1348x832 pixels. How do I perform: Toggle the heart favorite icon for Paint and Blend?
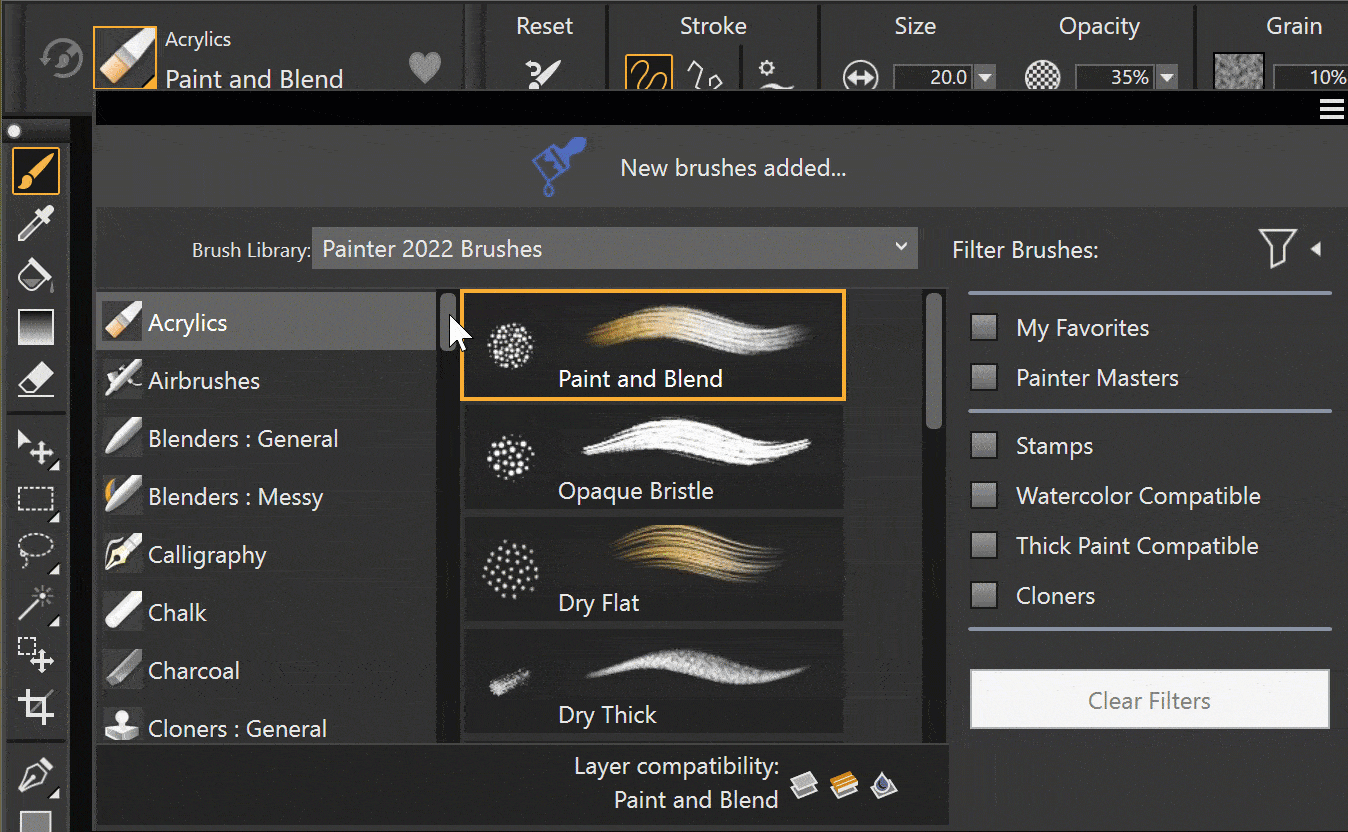click(x=424, y=67)
